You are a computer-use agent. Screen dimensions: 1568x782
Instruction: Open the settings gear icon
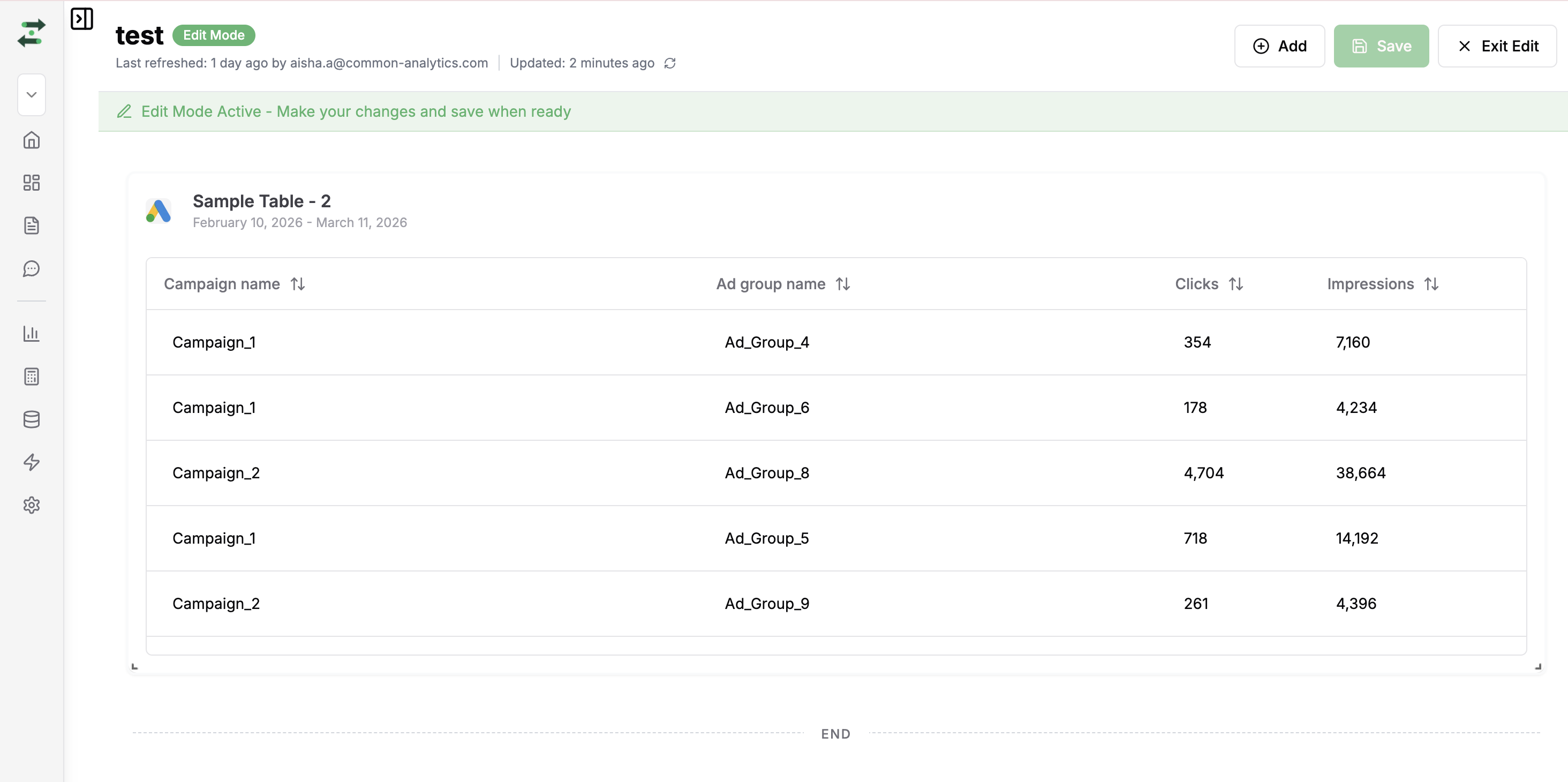pos(32,505)
